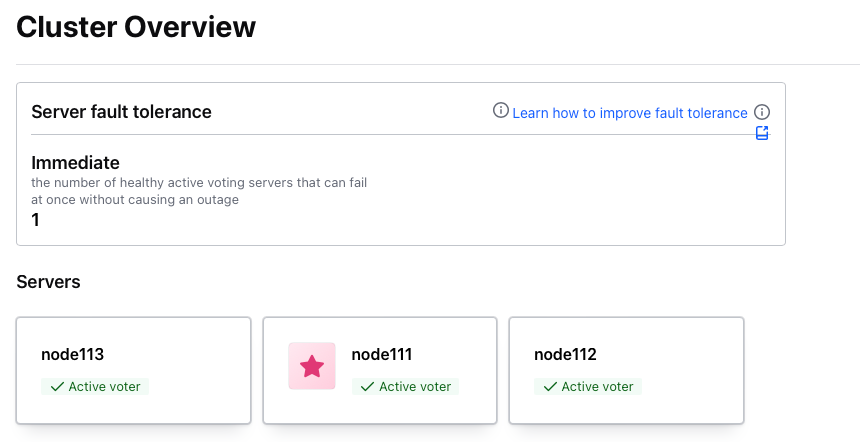Click node112's Active voter status badge
Screen dimensions: 860x442
pyautogui.click(x=588, y=386)
